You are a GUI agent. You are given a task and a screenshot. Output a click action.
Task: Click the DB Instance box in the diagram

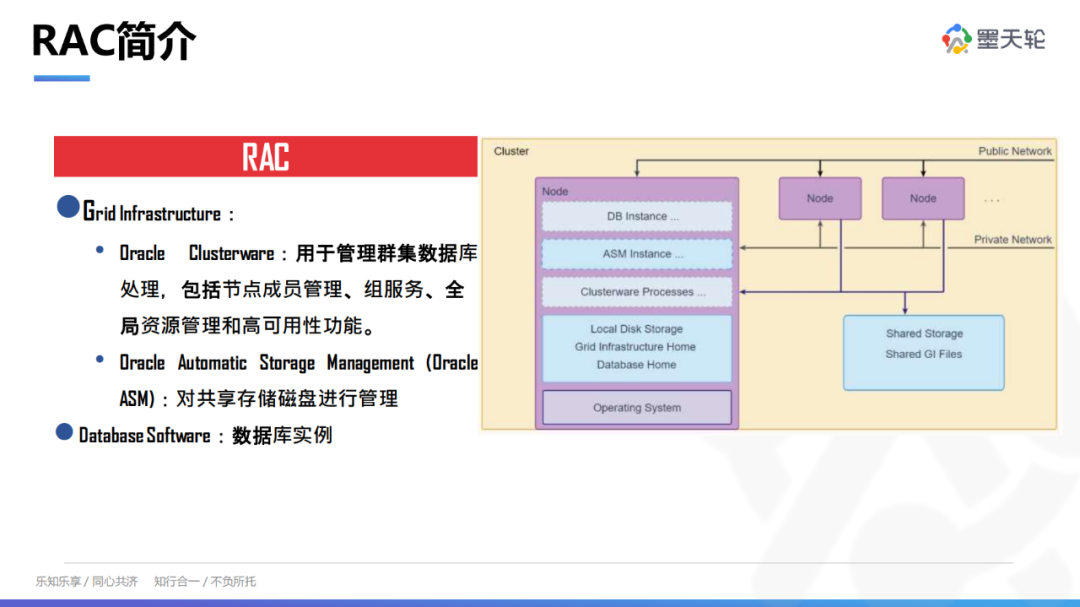click(637, 216)
